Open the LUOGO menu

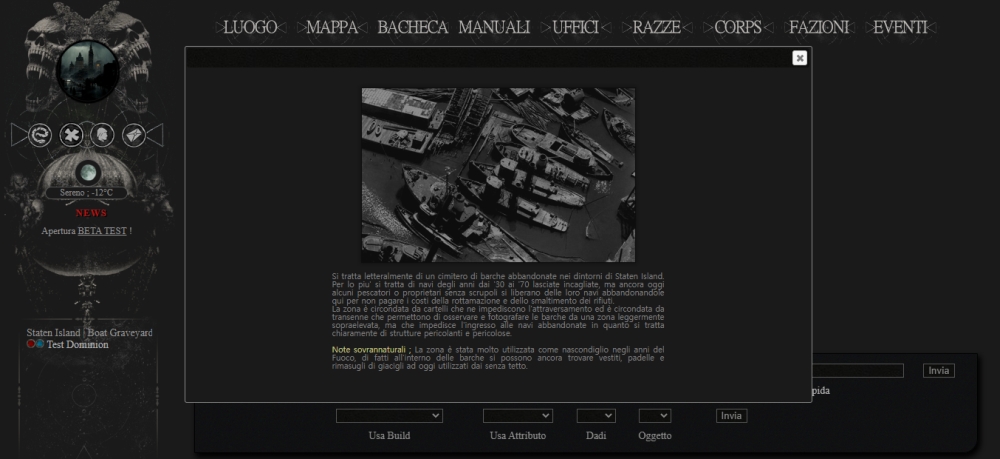click(x=250, y=27)
